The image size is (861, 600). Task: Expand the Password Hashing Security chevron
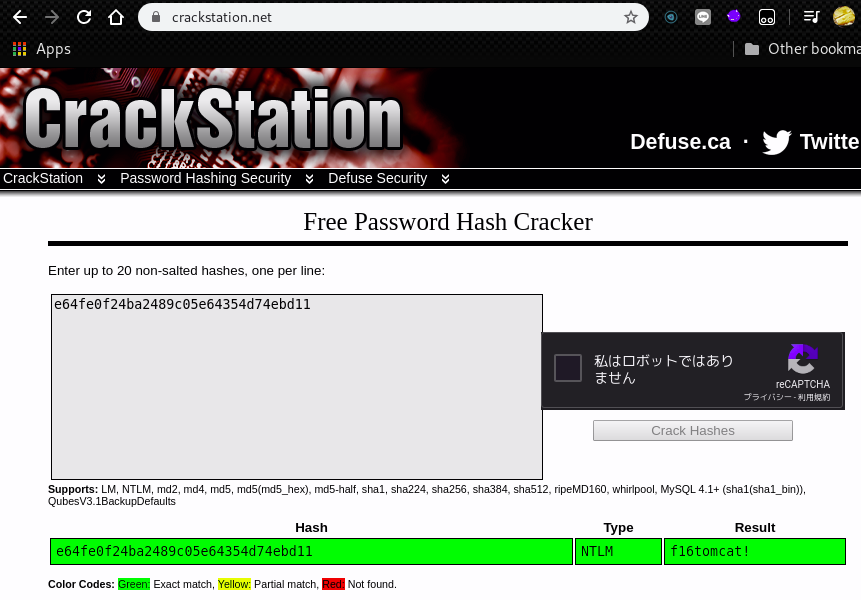tap(309, 179)
